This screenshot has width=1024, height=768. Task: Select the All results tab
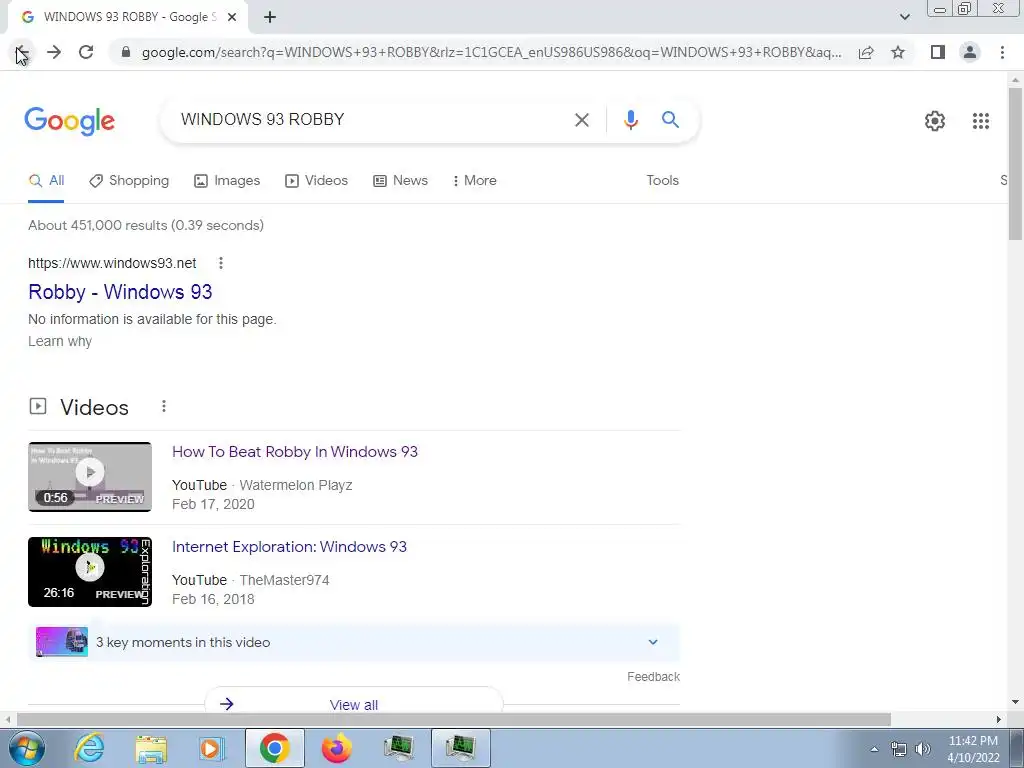[x=46, y=181]
